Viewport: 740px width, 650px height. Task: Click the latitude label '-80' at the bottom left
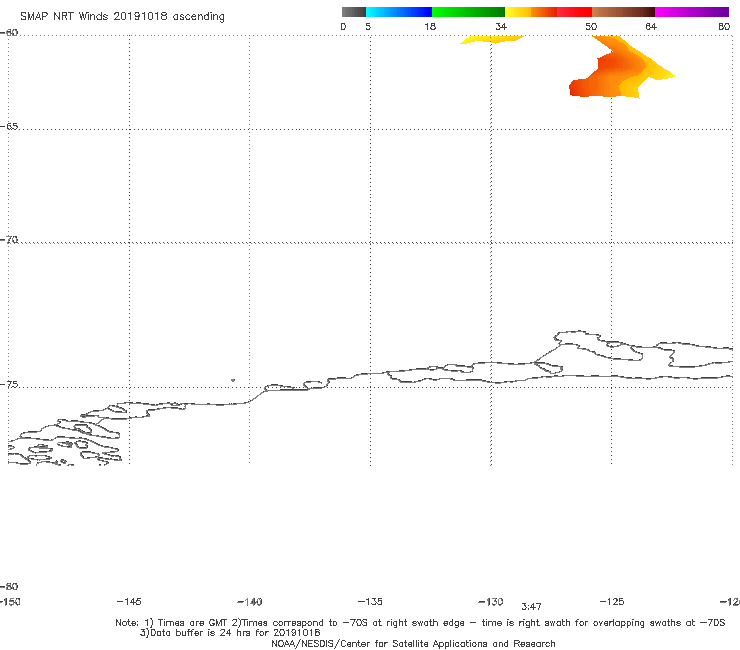point(9,586)
